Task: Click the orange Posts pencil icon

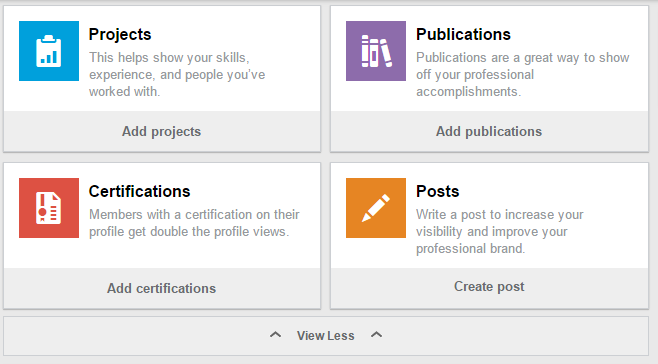Action: click(x=376, y=208)
